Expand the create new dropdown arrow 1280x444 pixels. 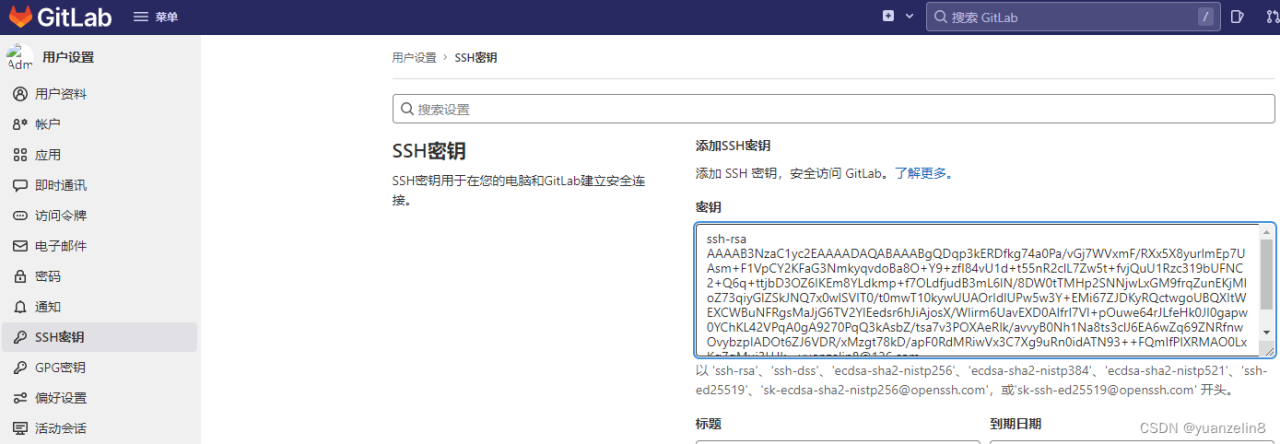click(909, 17)
